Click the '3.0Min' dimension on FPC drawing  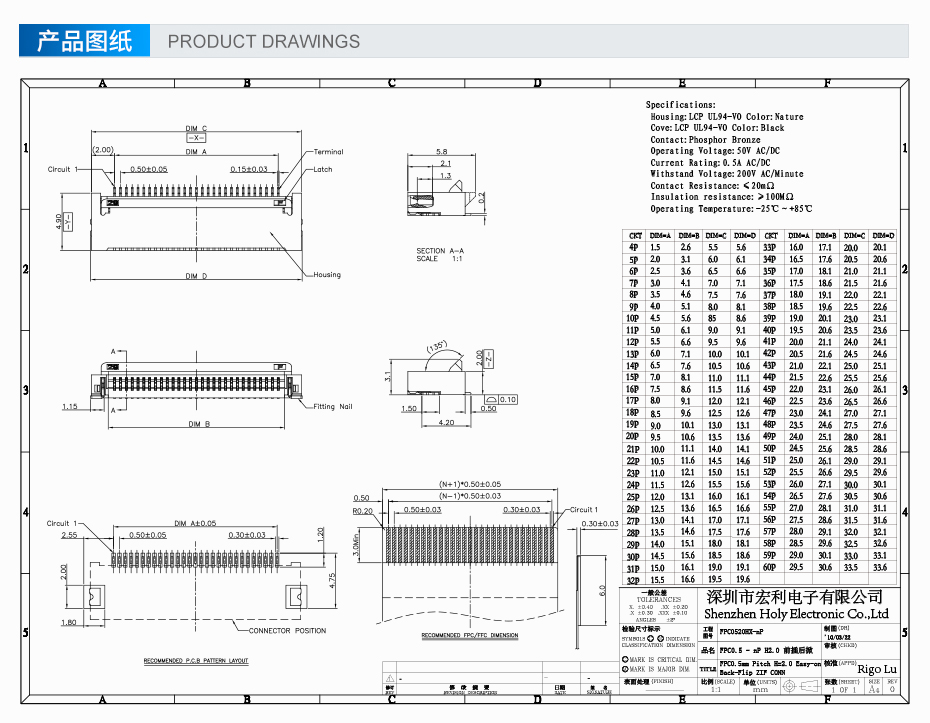356,545
